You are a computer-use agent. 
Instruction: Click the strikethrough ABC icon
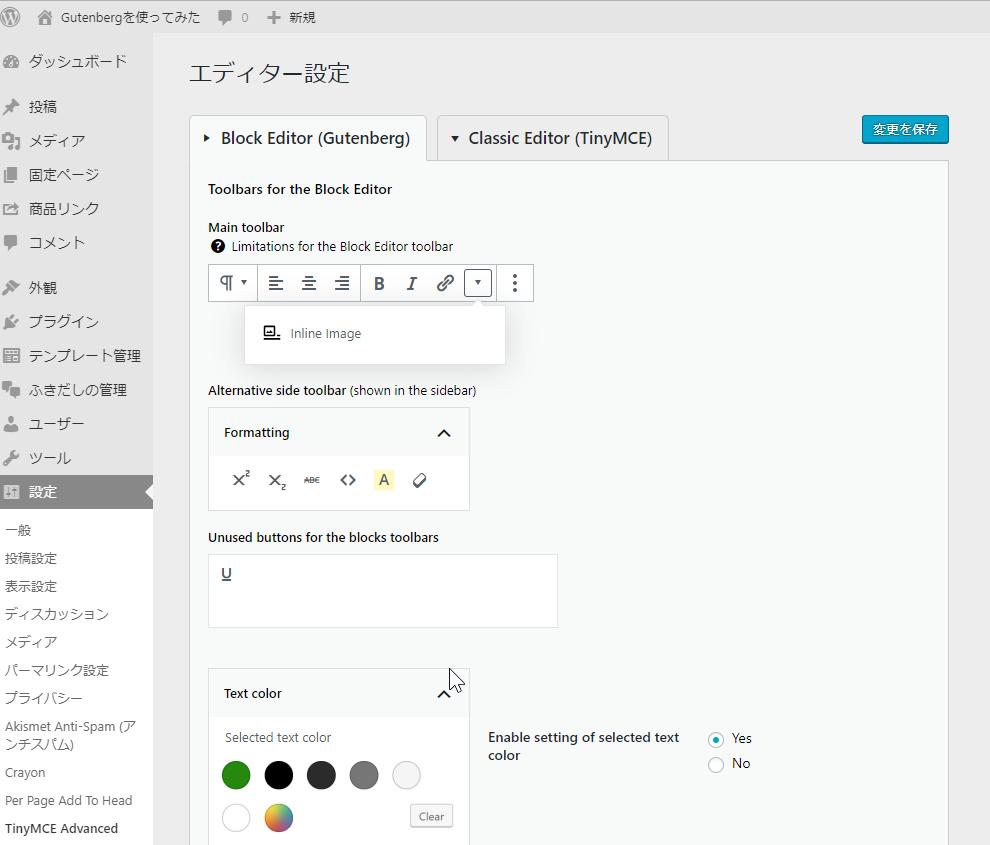312,480
